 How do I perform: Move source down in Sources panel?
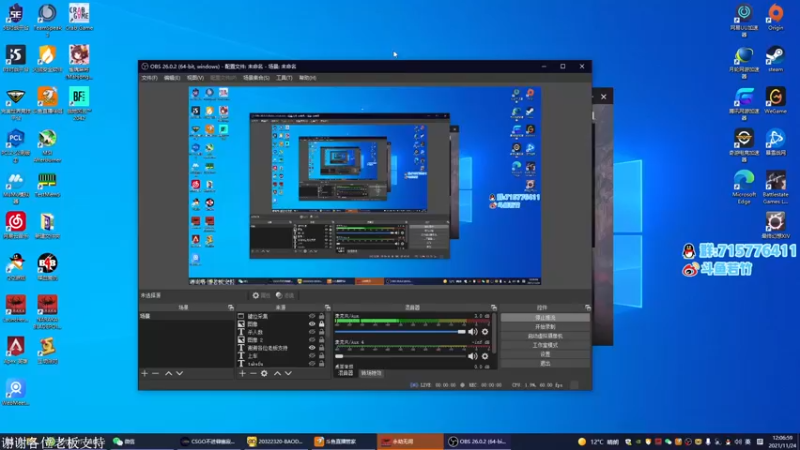(x=288, y=373)
